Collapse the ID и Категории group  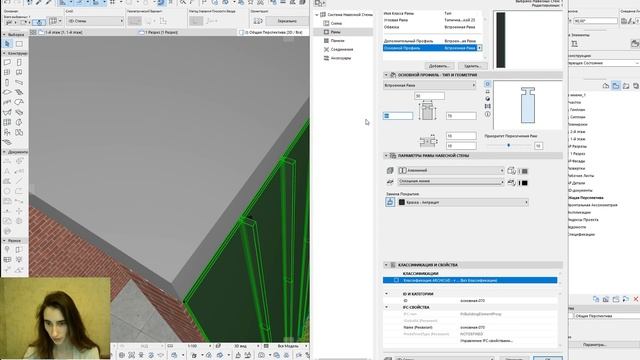click(x=387, y=293)
